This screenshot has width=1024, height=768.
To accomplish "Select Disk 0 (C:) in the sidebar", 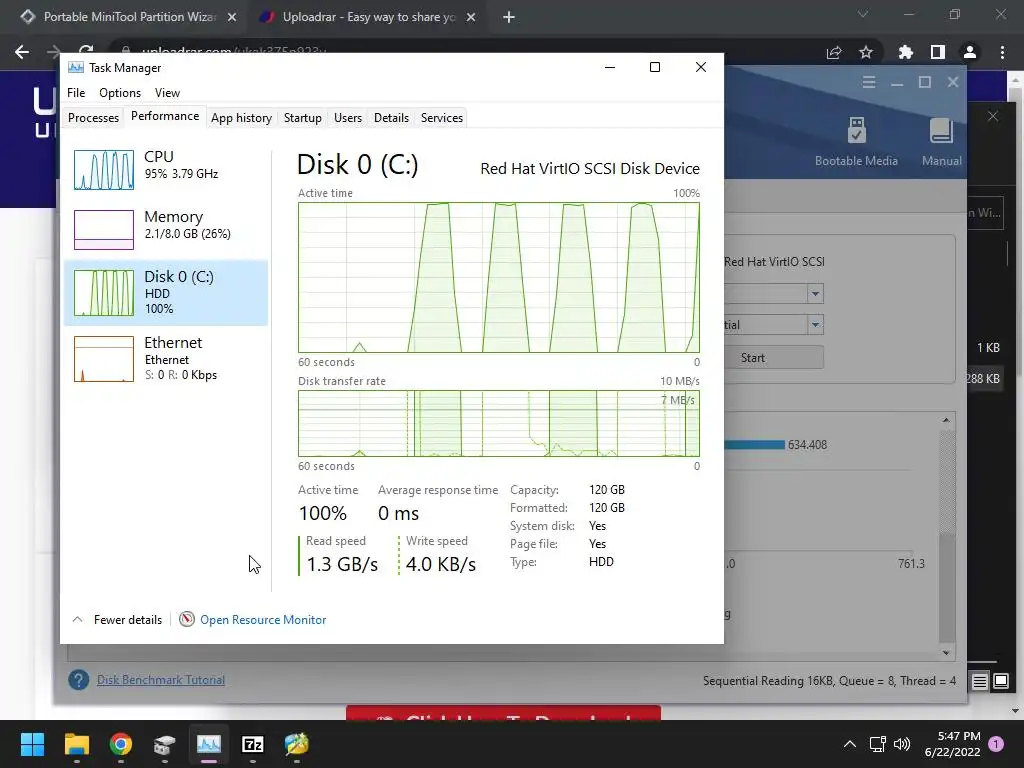I will (x=166, y=293).
